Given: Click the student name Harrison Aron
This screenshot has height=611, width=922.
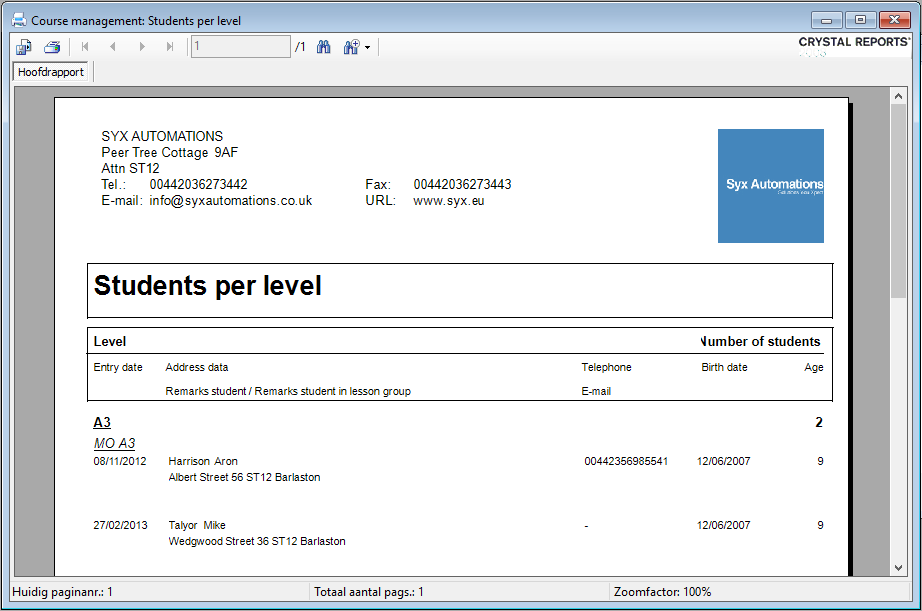Looking at the screenshot, I should coord(203,461).
